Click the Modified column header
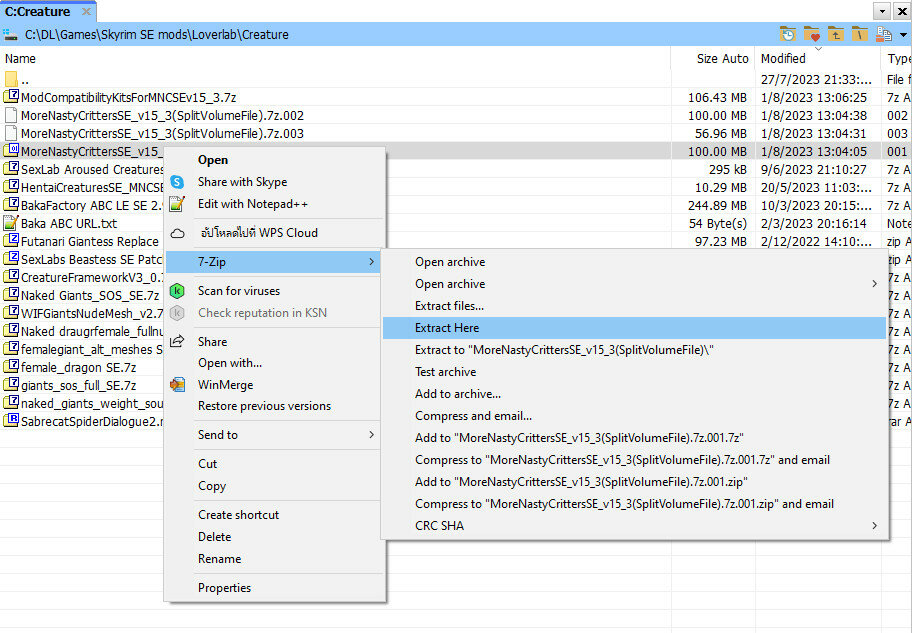The height and width of the screenshot is (633, 912). click(818, 59)
